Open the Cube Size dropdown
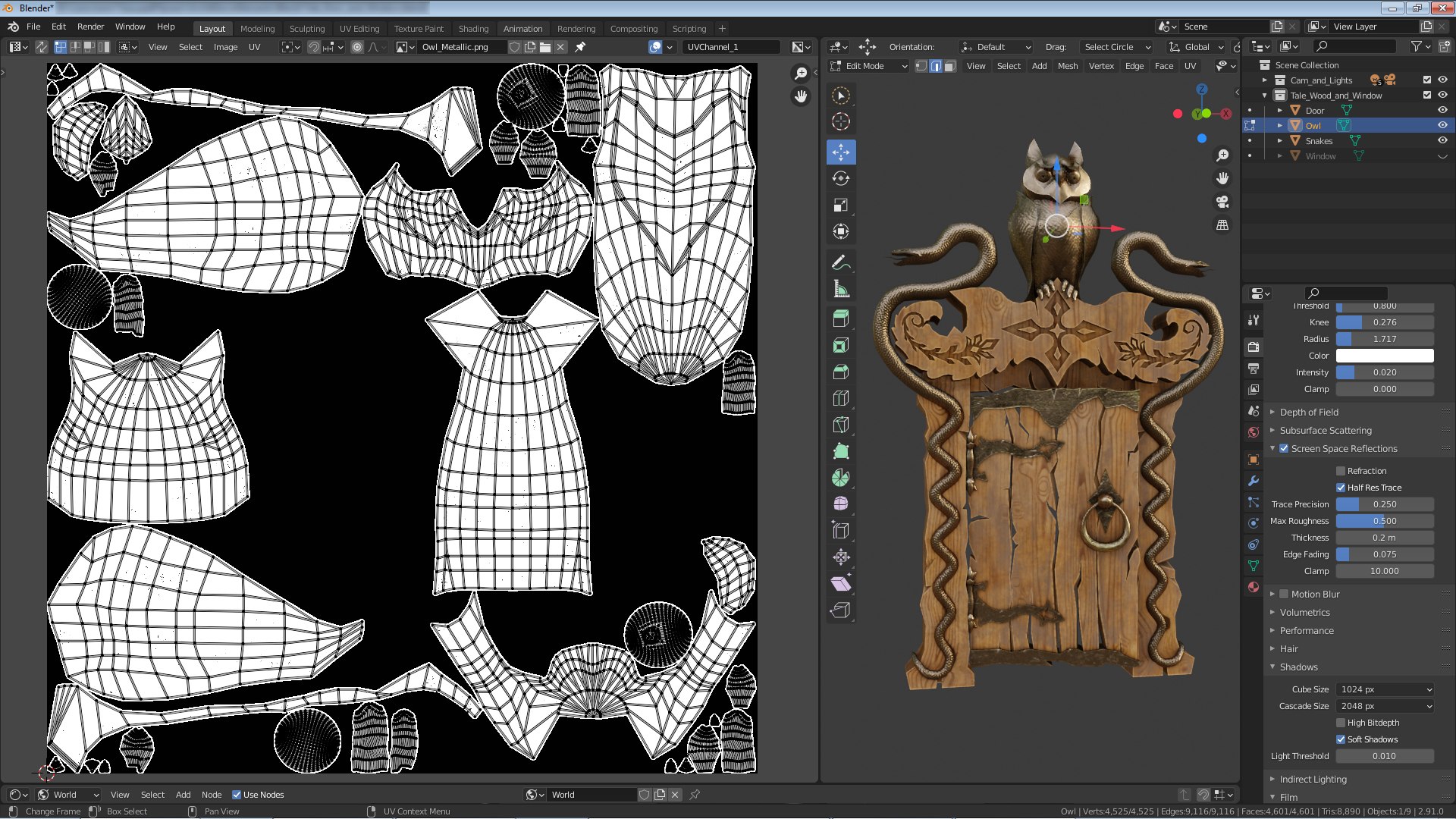The width and height of the screenshot is (1456, 819). [x=1385, y=689]
